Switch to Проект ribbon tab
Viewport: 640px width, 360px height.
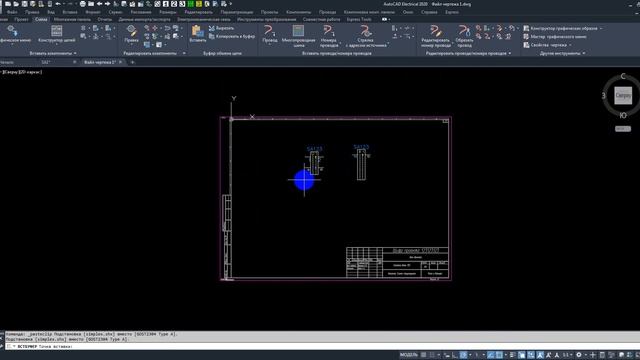(x=21, y=19)
